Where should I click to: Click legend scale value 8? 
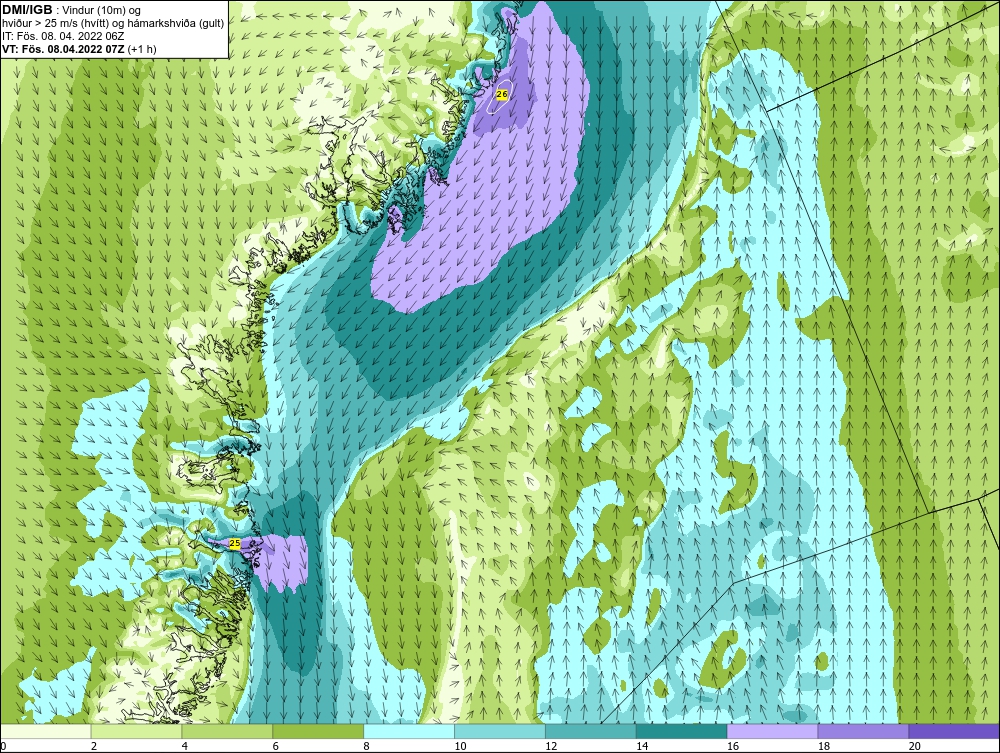point(367,746)
